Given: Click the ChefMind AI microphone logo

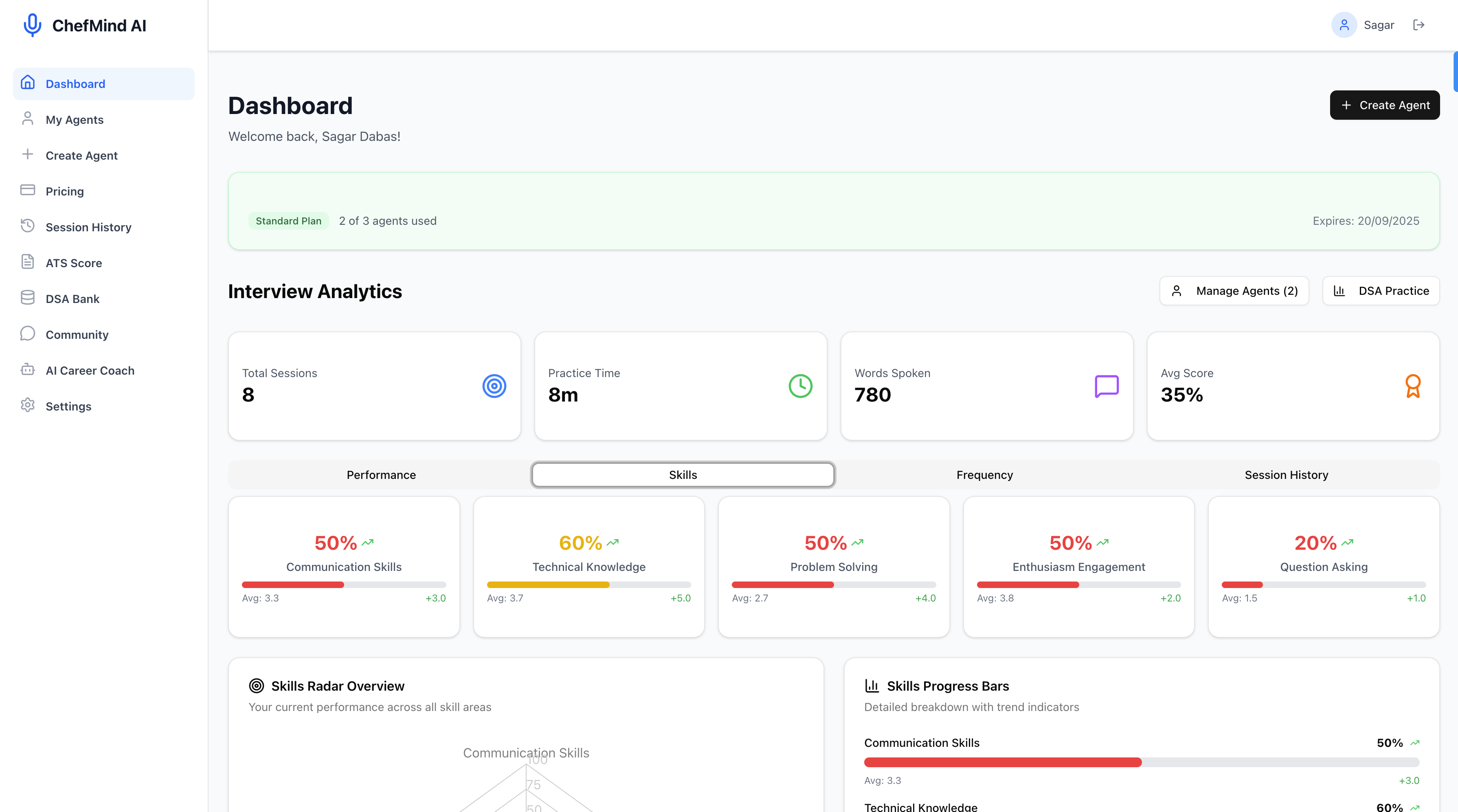Looking at the screenshot, I should [32, 25].
